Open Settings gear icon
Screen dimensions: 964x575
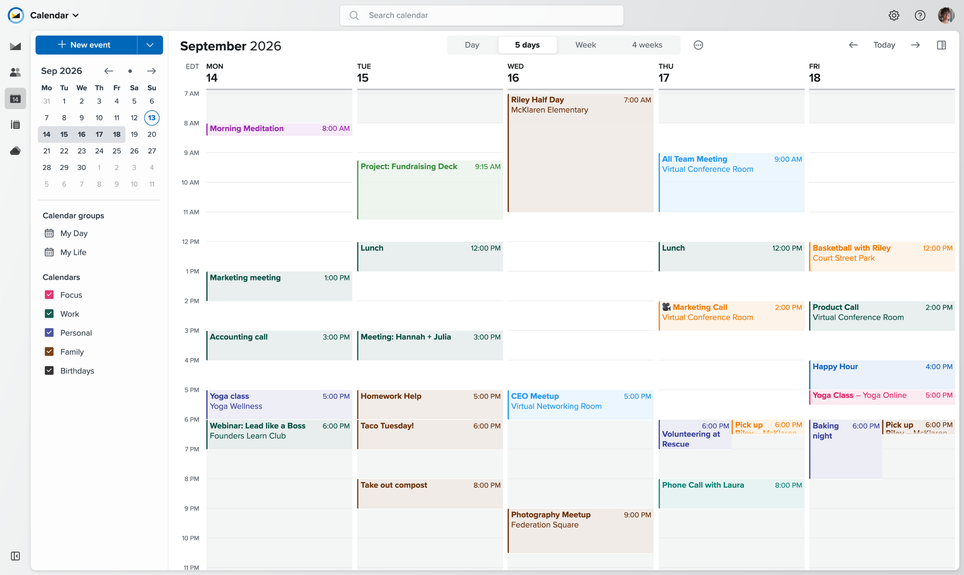coord(894,15)
